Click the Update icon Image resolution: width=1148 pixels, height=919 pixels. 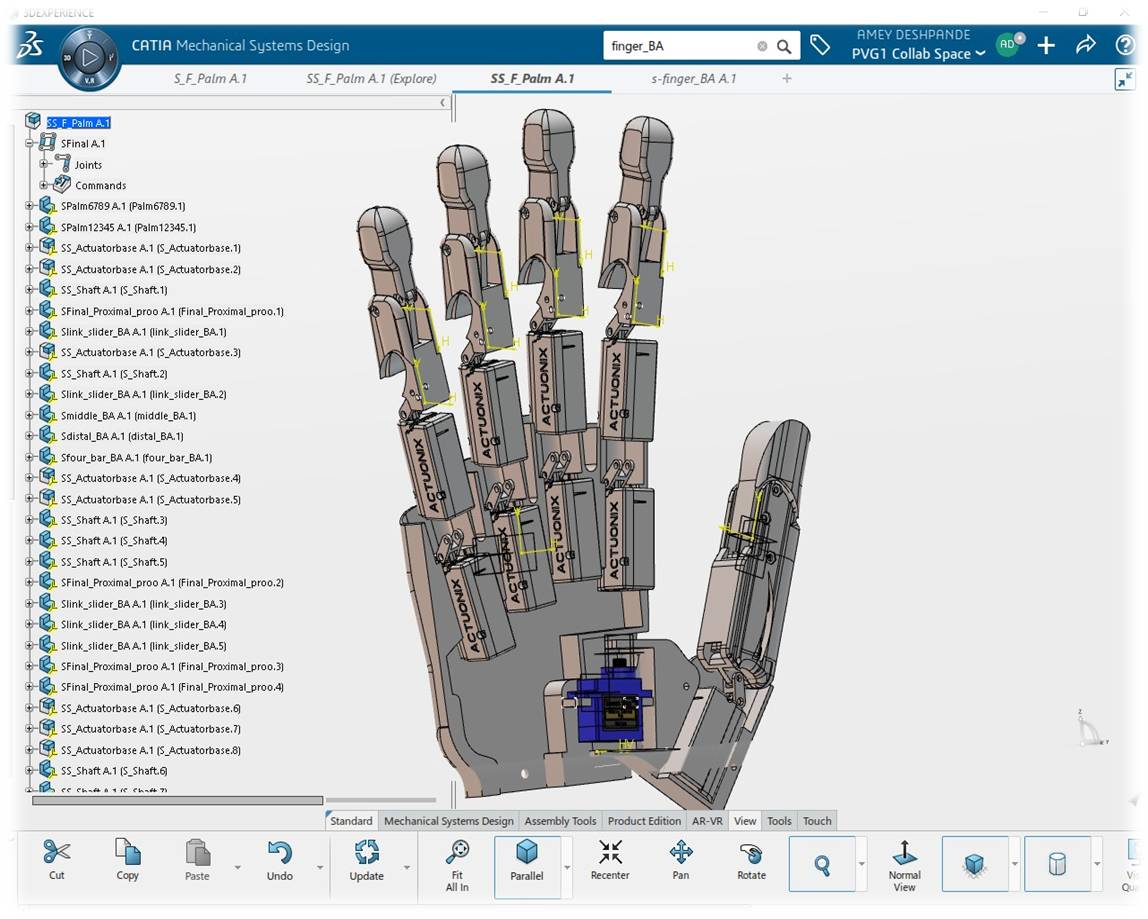(x=367, y=853)
